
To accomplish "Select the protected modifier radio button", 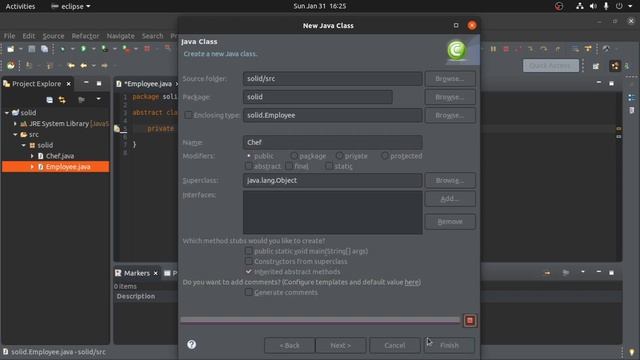I will (384, 156).
